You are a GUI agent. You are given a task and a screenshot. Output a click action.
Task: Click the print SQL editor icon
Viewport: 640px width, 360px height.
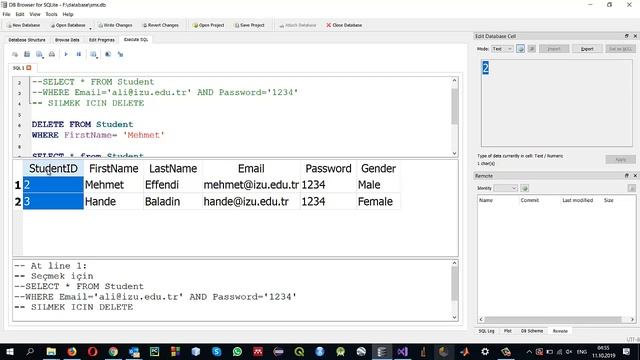tap(52, 54)
